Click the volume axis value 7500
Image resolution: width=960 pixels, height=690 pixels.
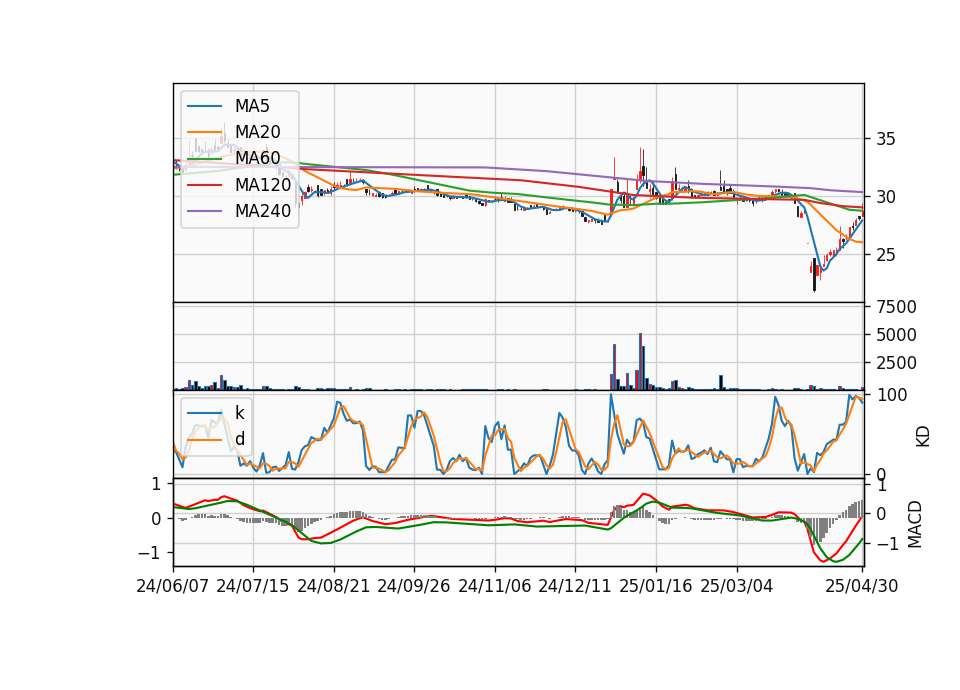pyautogui.click(x=896, y=307)
